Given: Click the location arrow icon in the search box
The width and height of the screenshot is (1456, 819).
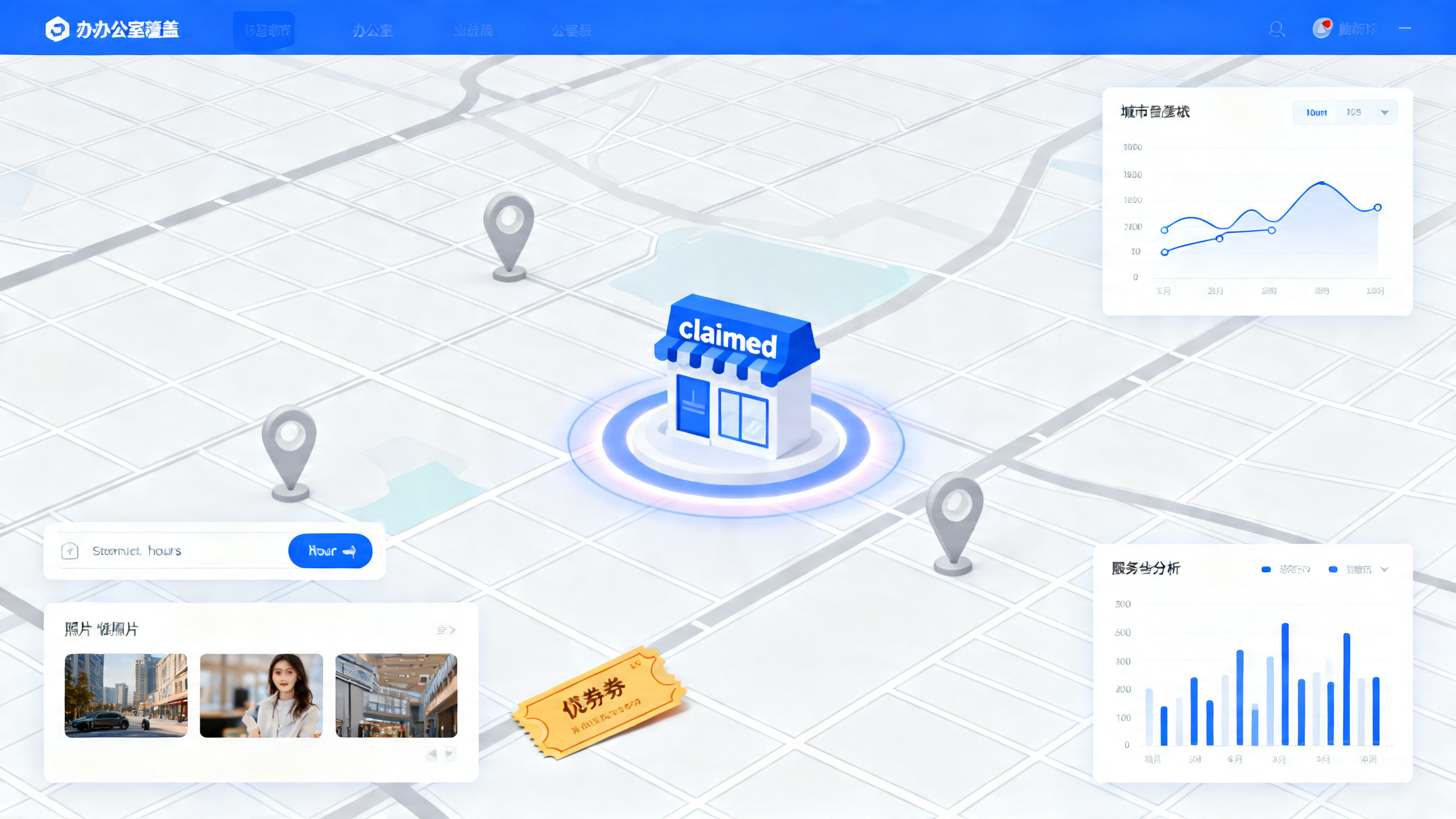Looking at the screenshot, I should [70, 551].
